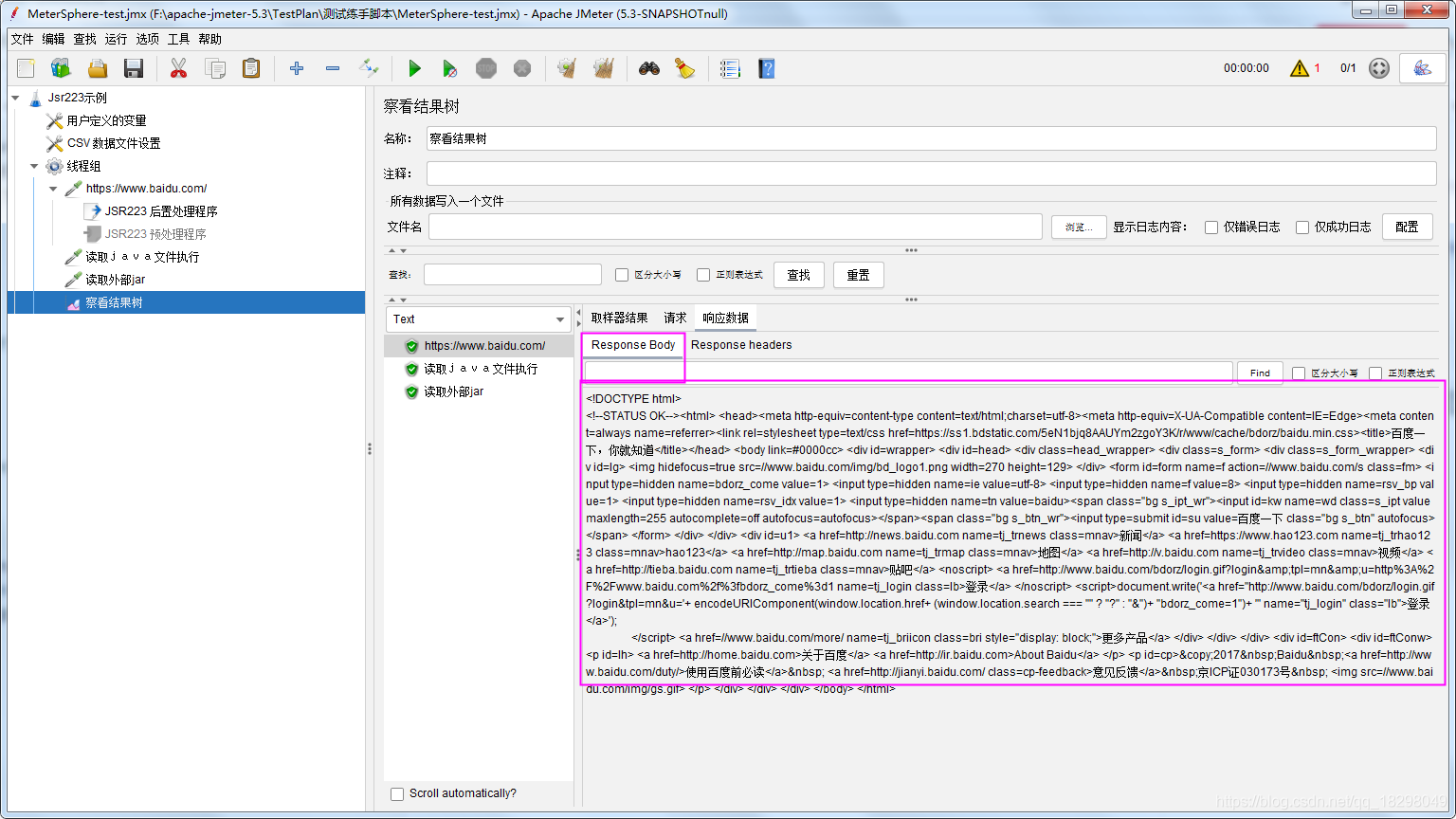Enable case-sensitive option next to Find
The image size is (1456, 819).
[1299, 373]
